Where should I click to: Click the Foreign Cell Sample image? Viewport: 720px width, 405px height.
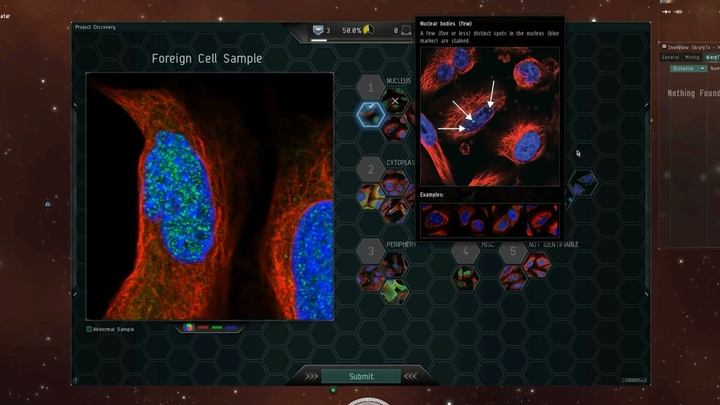[209, 195]
